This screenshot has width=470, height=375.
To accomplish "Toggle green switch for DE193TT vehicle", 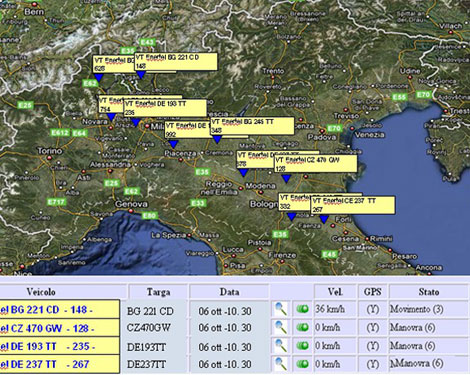I will [x=302, y=346].
